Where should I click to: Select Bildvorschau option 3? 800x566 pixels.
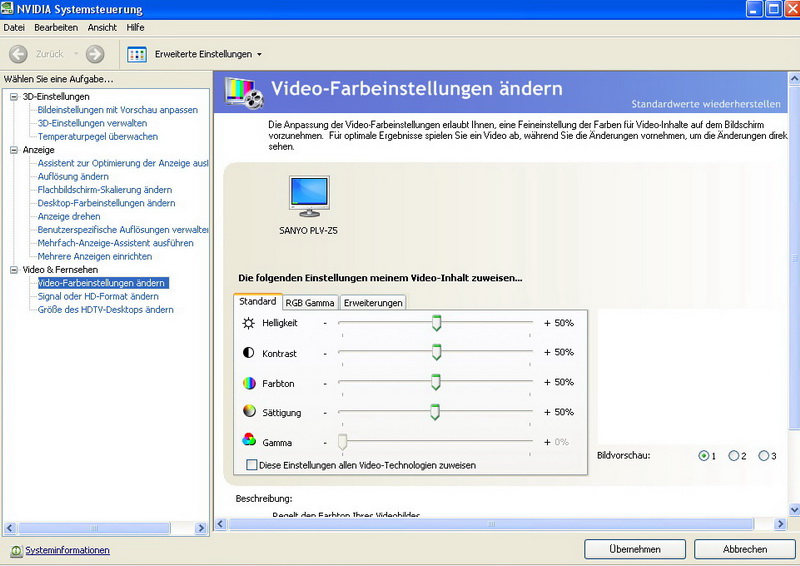tap(764, 456)
